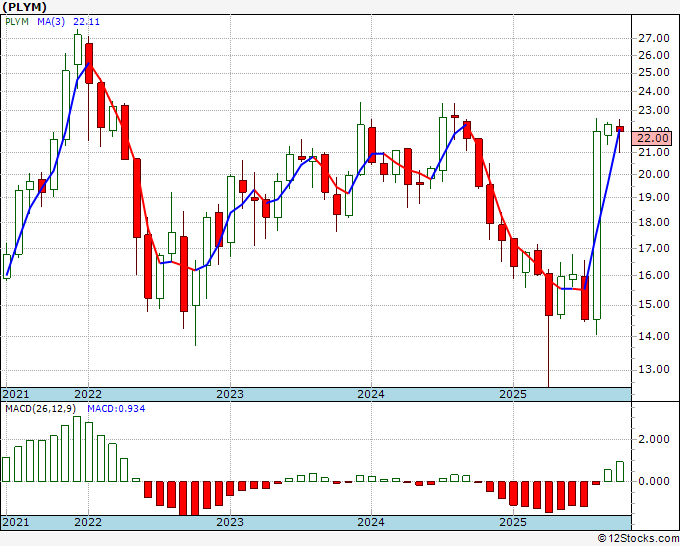Click 2023 on the MACD time axis
This screenshot has height=546, width=680.
pyautogui.click(x=230, y=522)
